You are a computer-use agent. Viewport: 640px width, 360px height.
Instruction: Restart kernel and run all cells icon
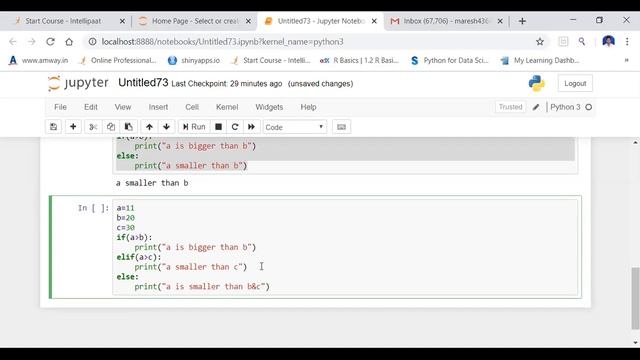pyautogui.click(x=251, y=127)
